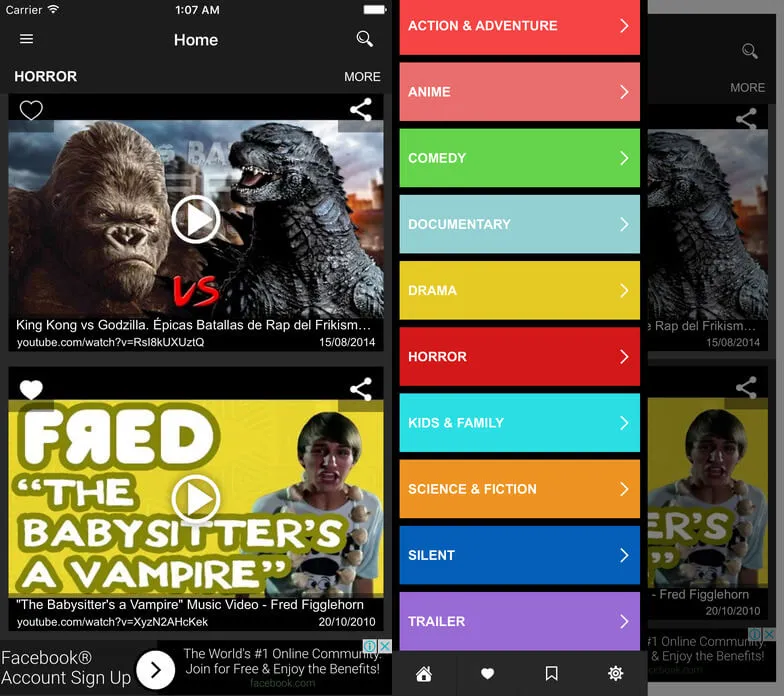Open the Trailer category
The width and height of the screenshot is (784, 696).
click(x=520, y=622)
